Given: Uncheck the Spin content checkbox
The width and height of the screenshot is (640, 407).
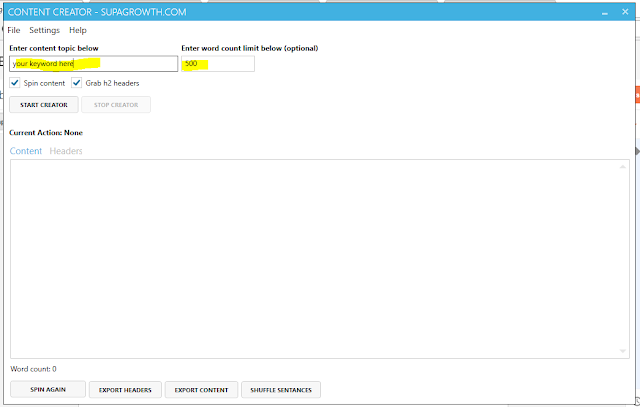Looking at the screenshot, I should click(x=15, y=83).
